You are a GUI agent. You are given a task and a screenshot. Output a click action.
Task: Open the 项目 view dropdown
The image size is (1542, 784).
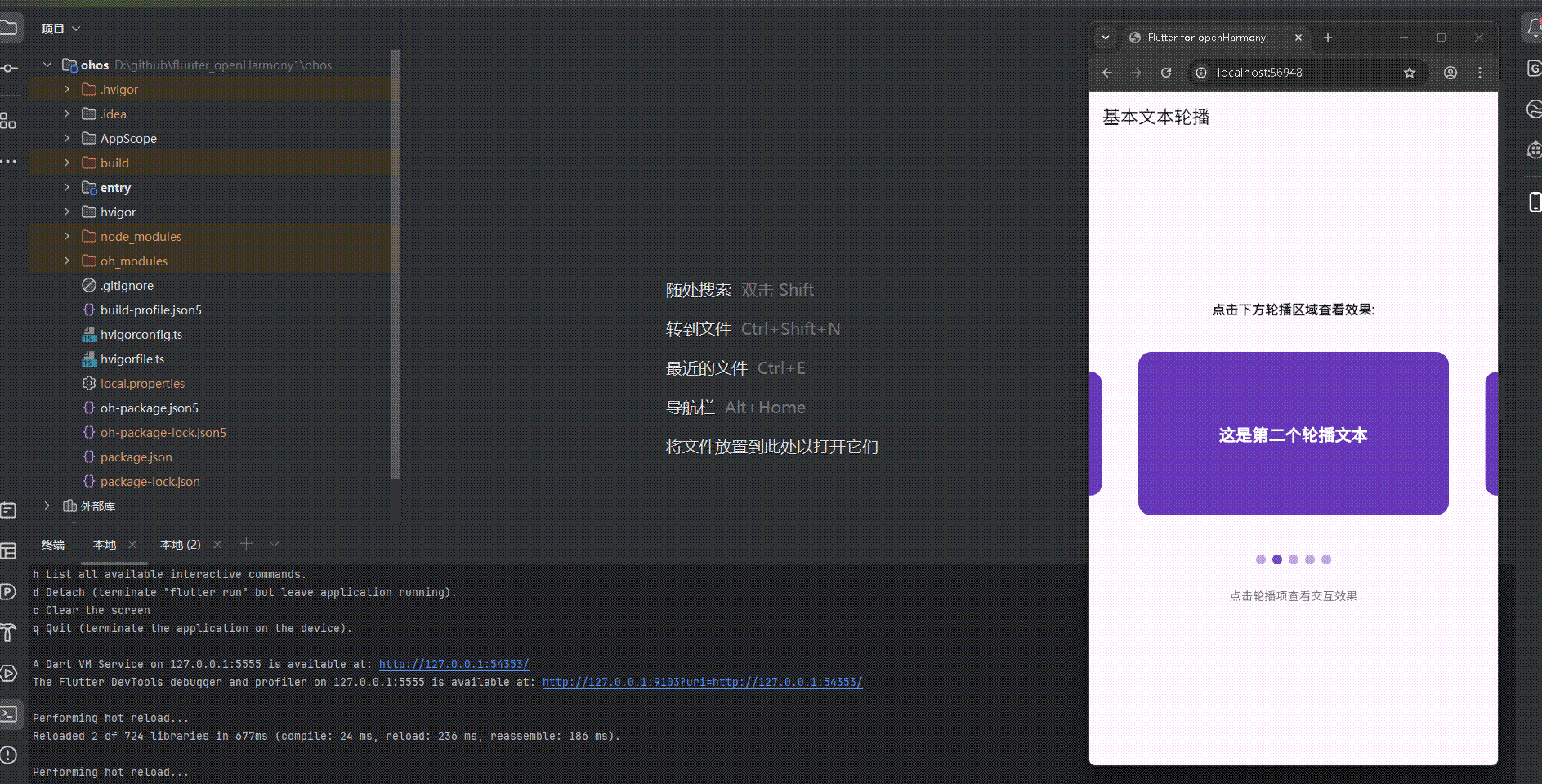(x=60, y=28)
